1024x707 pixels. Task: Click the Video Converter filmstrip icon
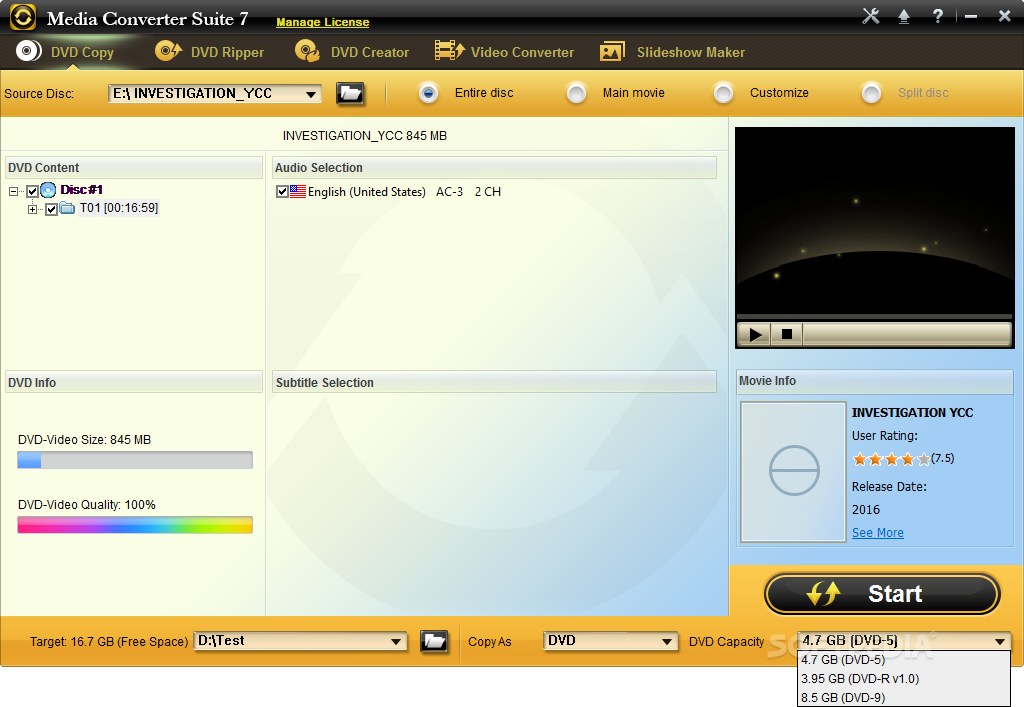(449, 50)
